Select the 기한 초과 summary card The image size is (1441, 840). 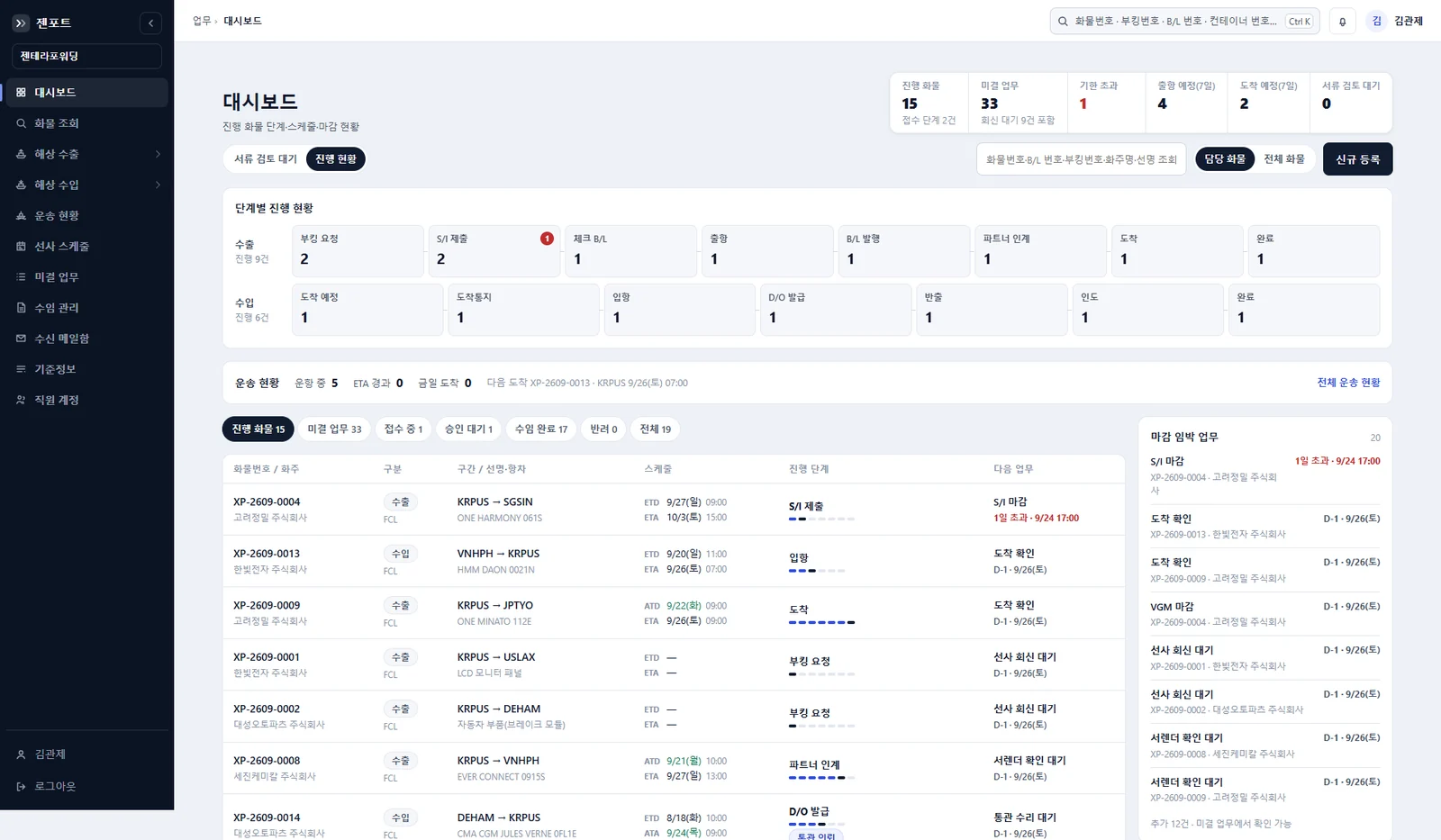[1106, 103]
